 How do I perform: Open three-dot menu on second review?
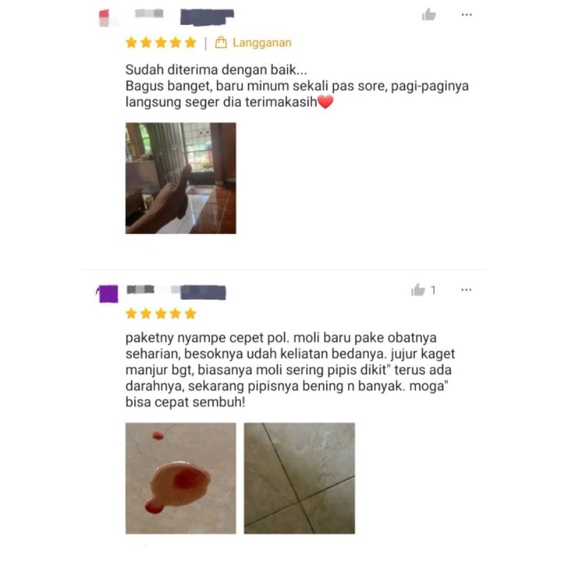(466, 290)
